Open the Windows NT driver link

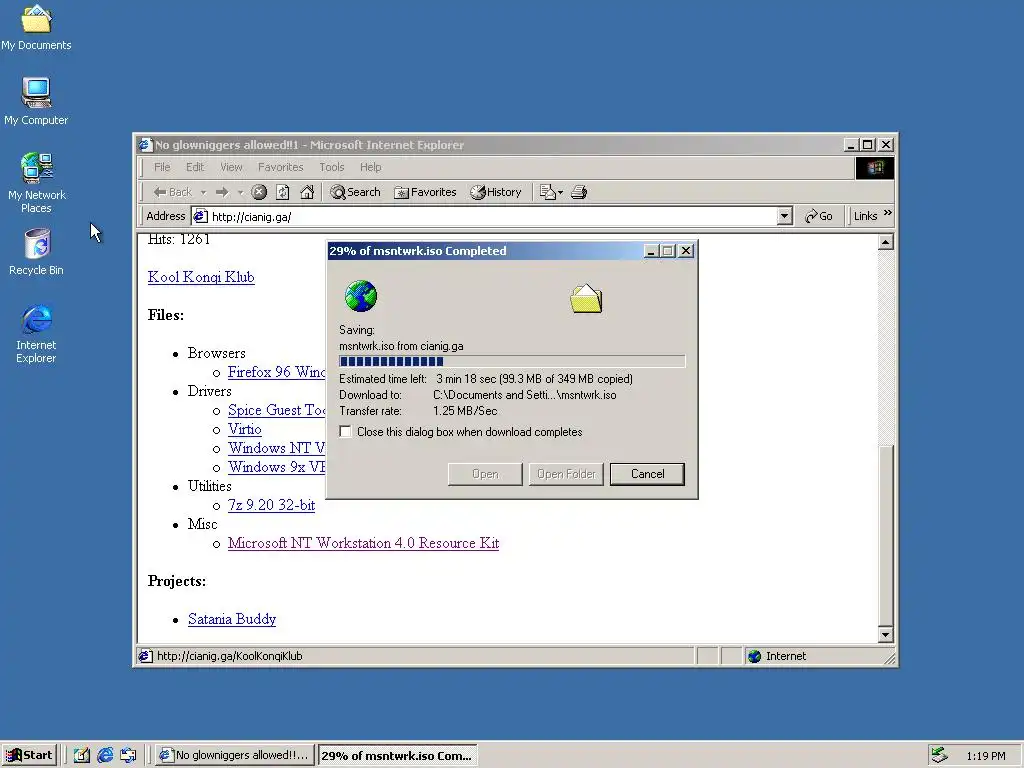[276, 448]
